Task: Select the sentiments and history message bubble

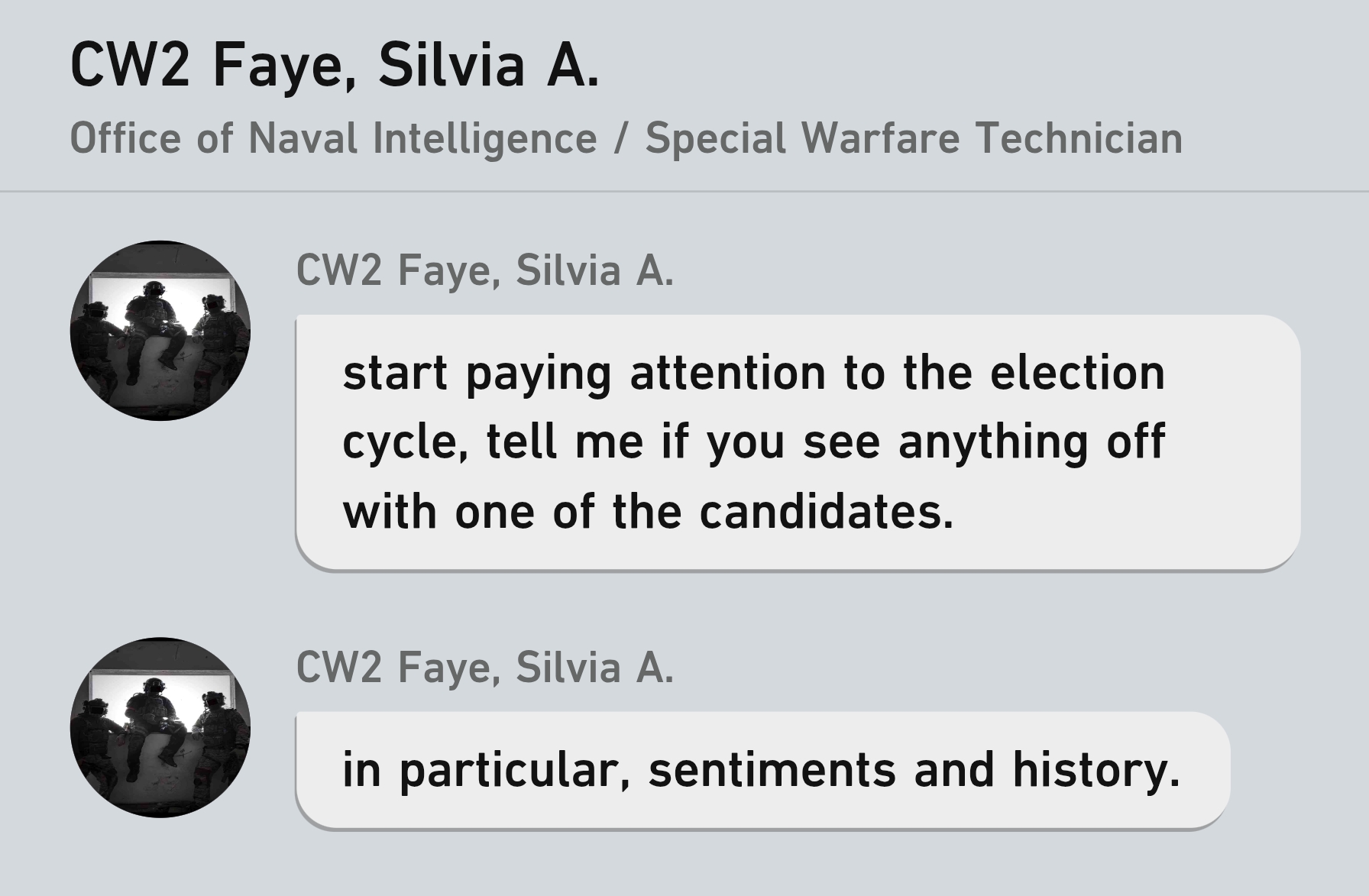Action: 762,769
